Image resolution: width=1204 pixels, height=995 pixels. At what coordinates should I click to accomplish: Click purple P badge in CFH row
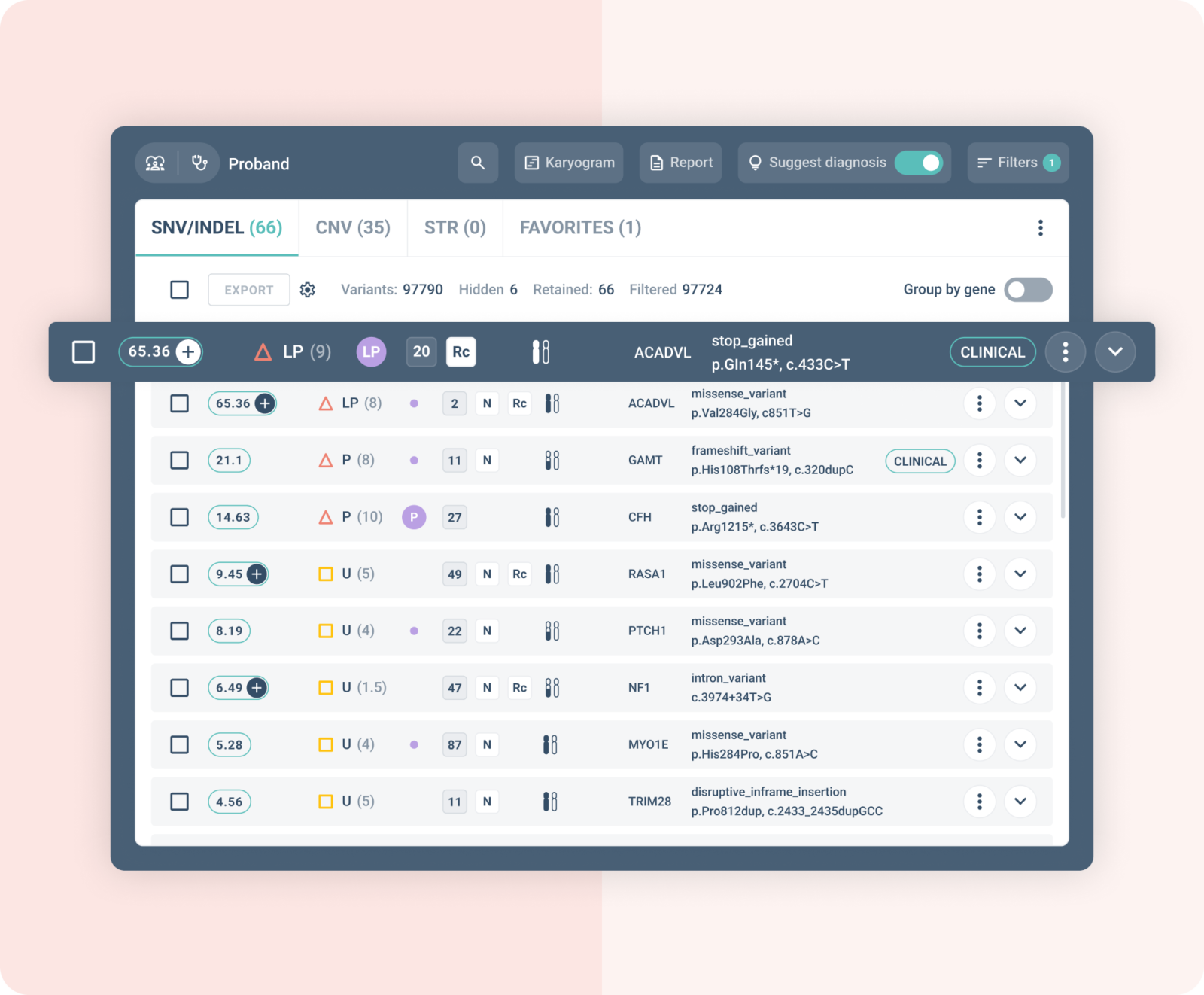tap(414, 517)
